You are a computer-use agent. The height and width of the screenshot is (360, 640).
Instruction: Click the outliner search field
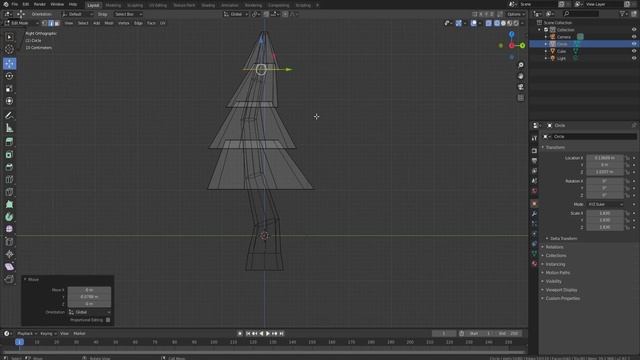point(581,14)
